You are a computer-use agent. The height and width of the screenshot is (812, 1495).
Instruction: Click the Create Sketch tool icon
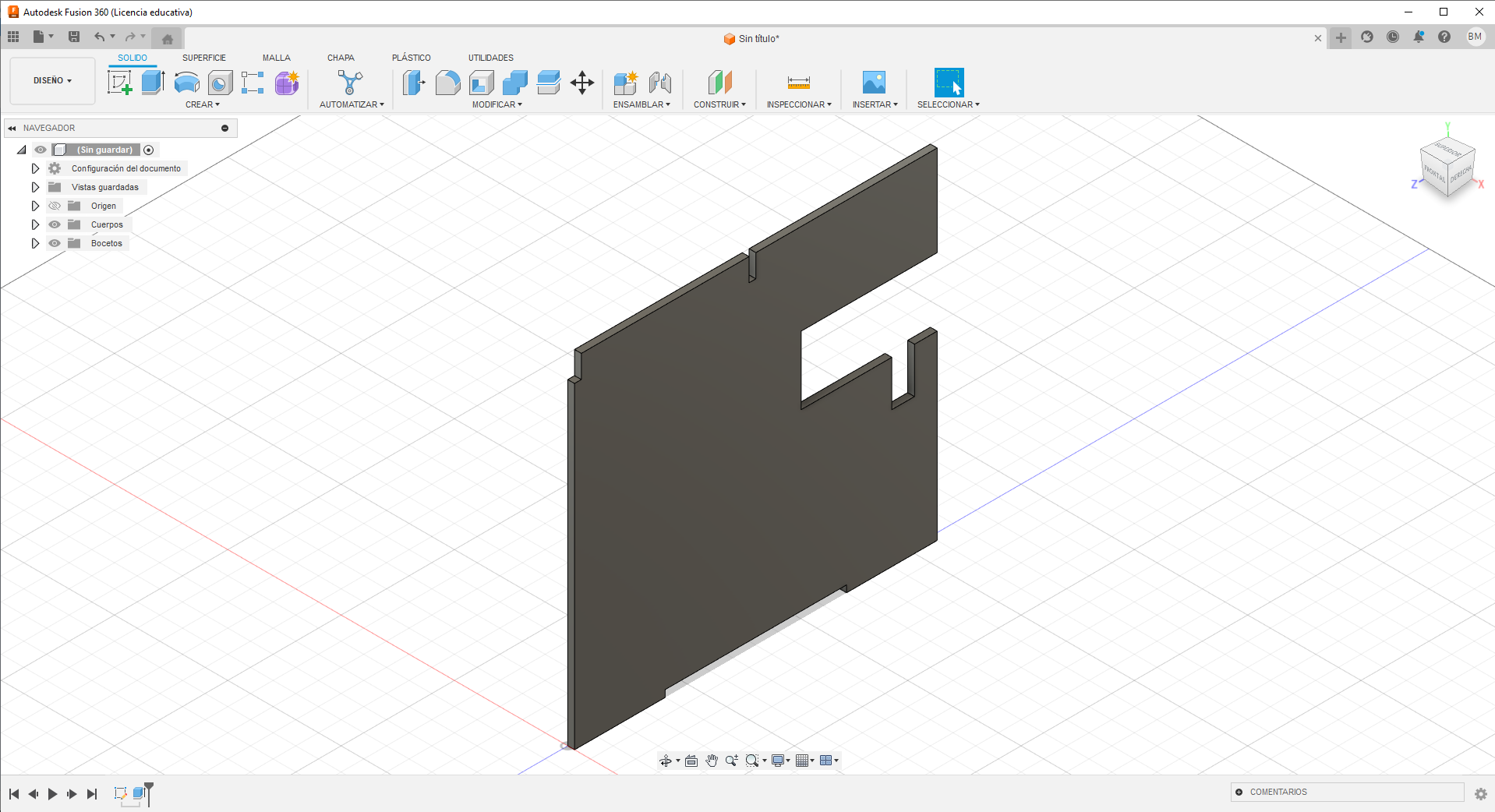(120, 83)
